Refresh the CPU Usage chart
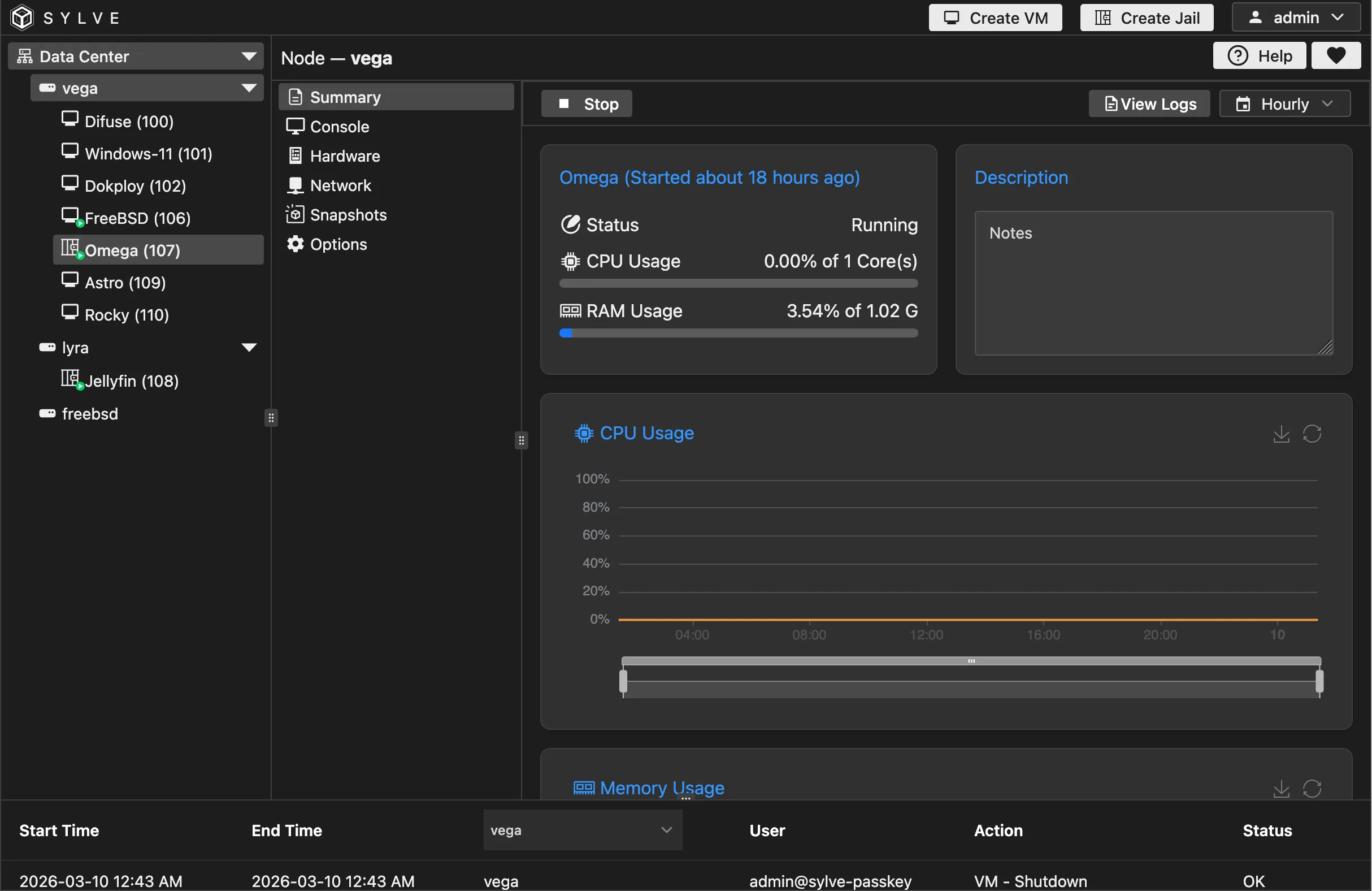The width and height of the screenshot is (1372, 891). click(x=1312, y=434)
